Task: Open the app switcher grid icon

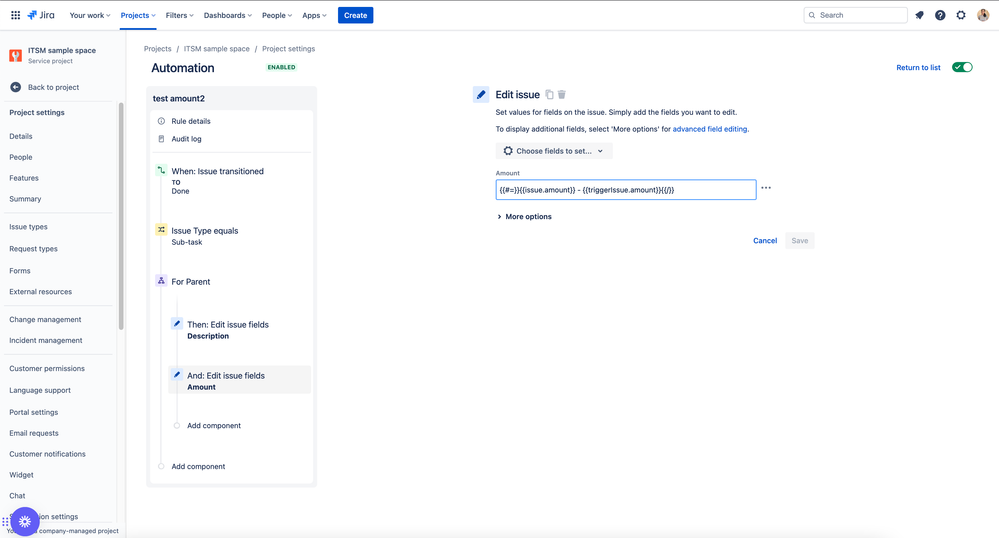Action: pyautogui.click(x=15, y=15)
